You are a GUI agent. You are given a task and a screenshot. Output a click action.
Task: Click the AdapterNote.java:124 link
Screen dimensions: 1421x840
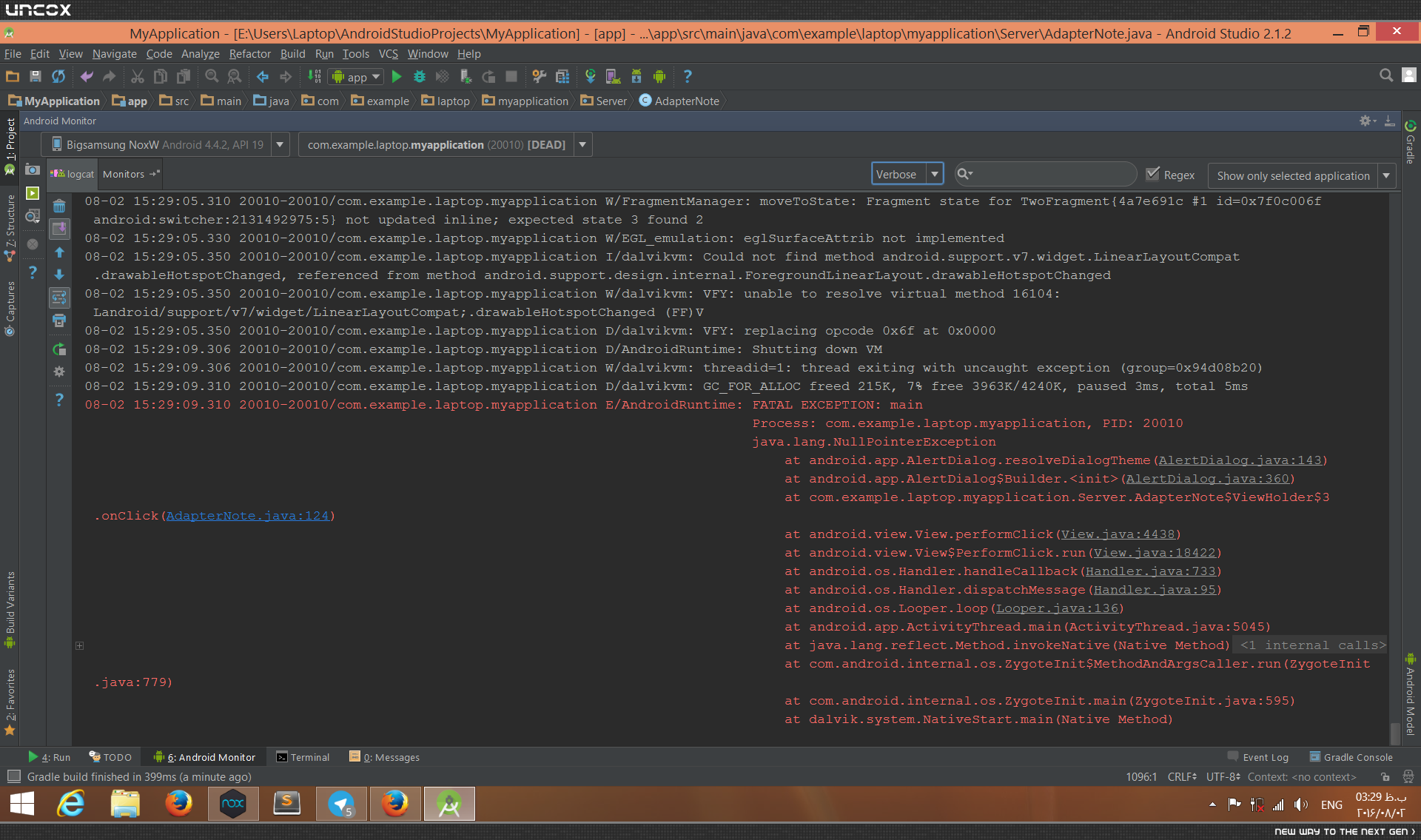(x=247, y=516)
